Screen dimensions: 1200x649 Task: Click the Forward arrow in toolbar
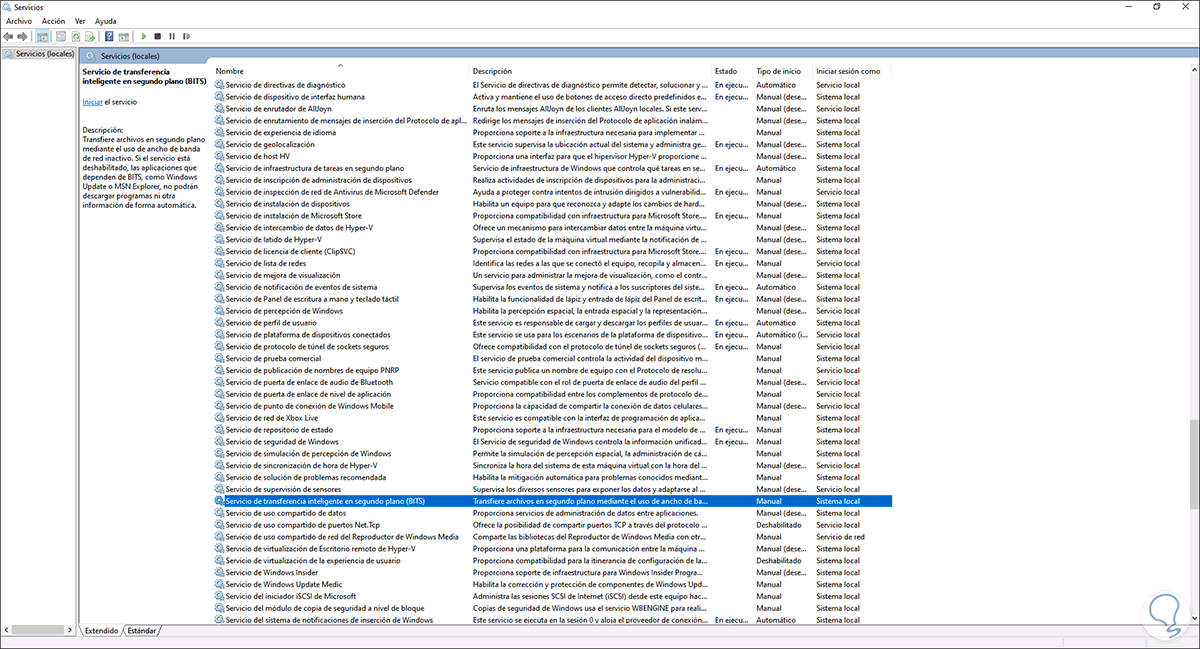[22, 36]
